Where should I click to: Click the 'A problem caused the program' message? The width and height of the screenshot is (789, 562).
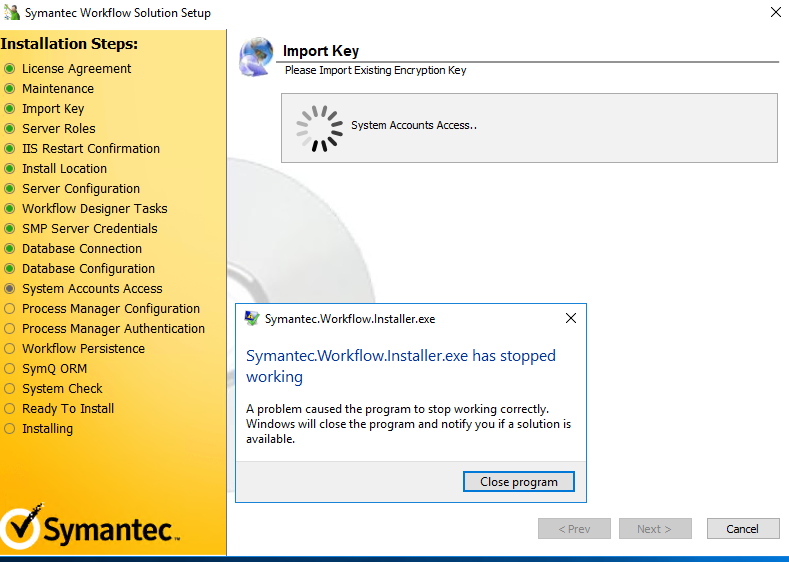tap(408, 424)
